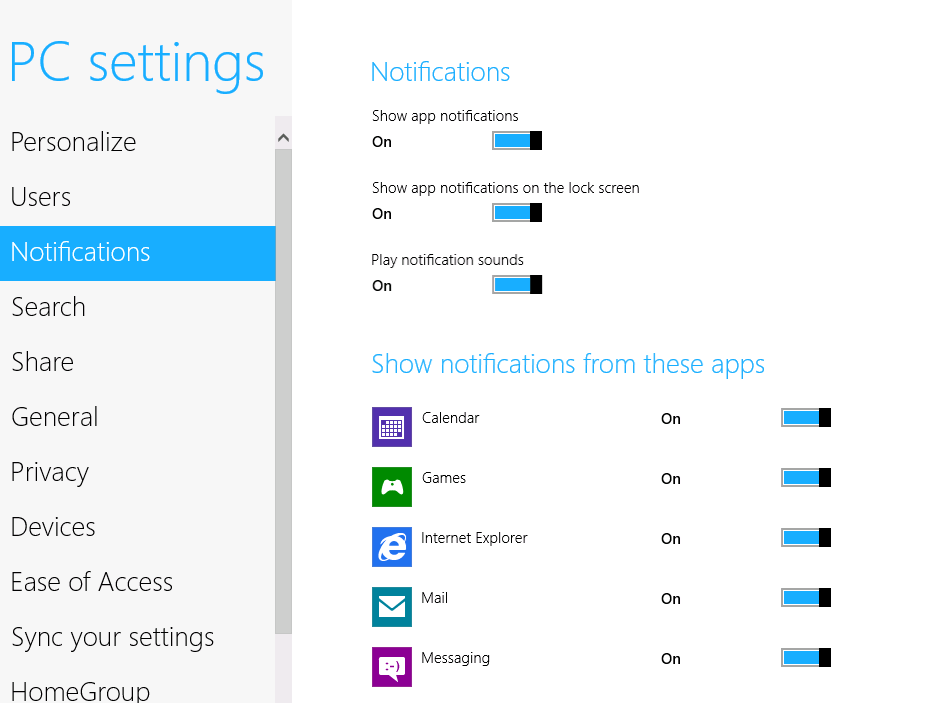Open the Personalize settings category
The image size is (935, 703).
pos(138,143)
